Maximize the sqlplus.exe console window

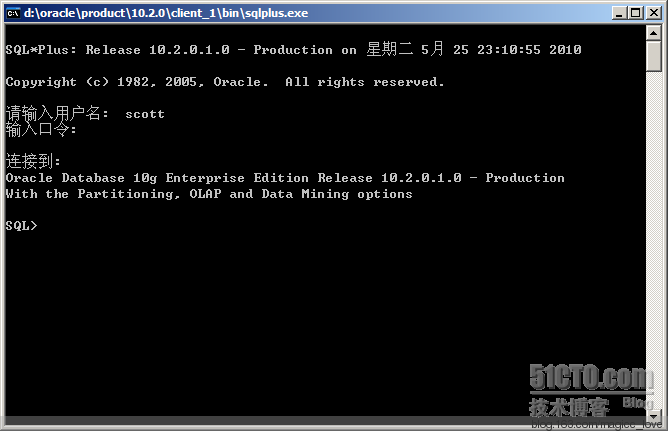636,13
